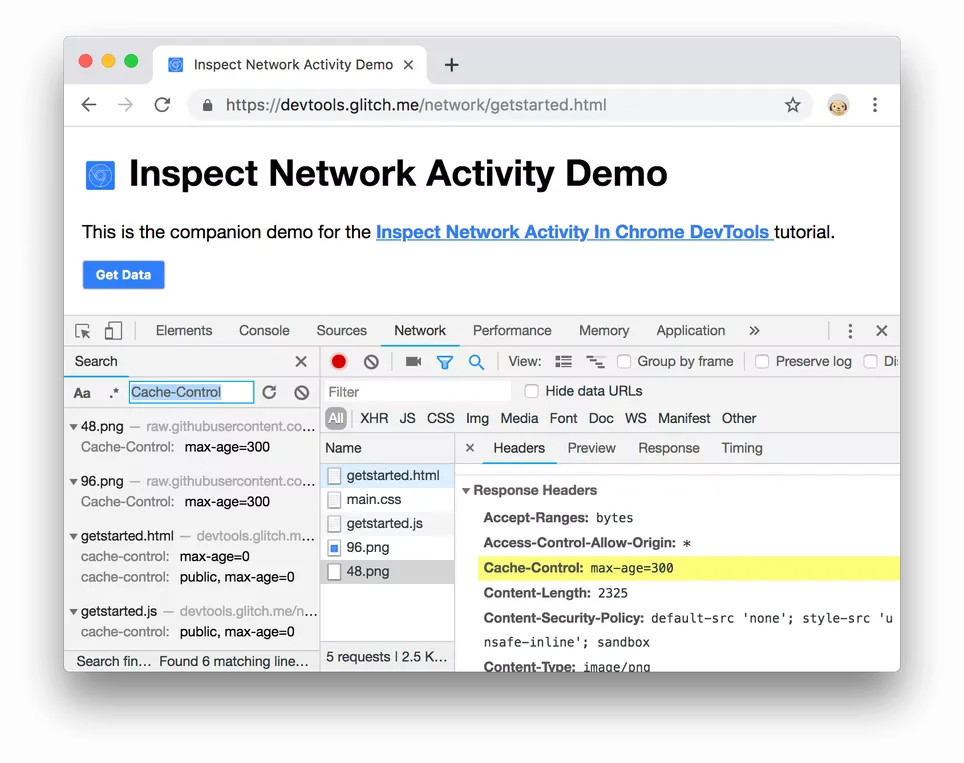Collapse the Response Headers section
Screen dimensions: 964x763
466,491
